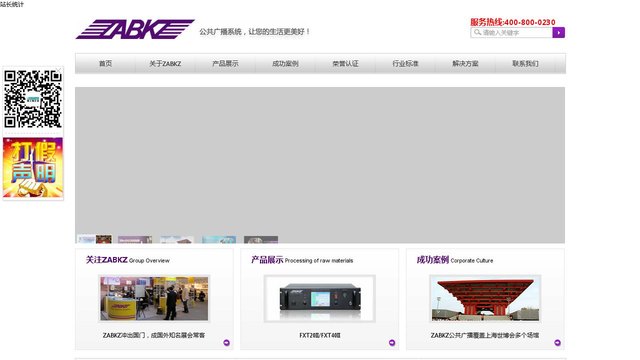Image resolution: width=640 pixels, height=360 pixels.
Task: Click the ZABKZ logo in header
Action: [135, 29]
